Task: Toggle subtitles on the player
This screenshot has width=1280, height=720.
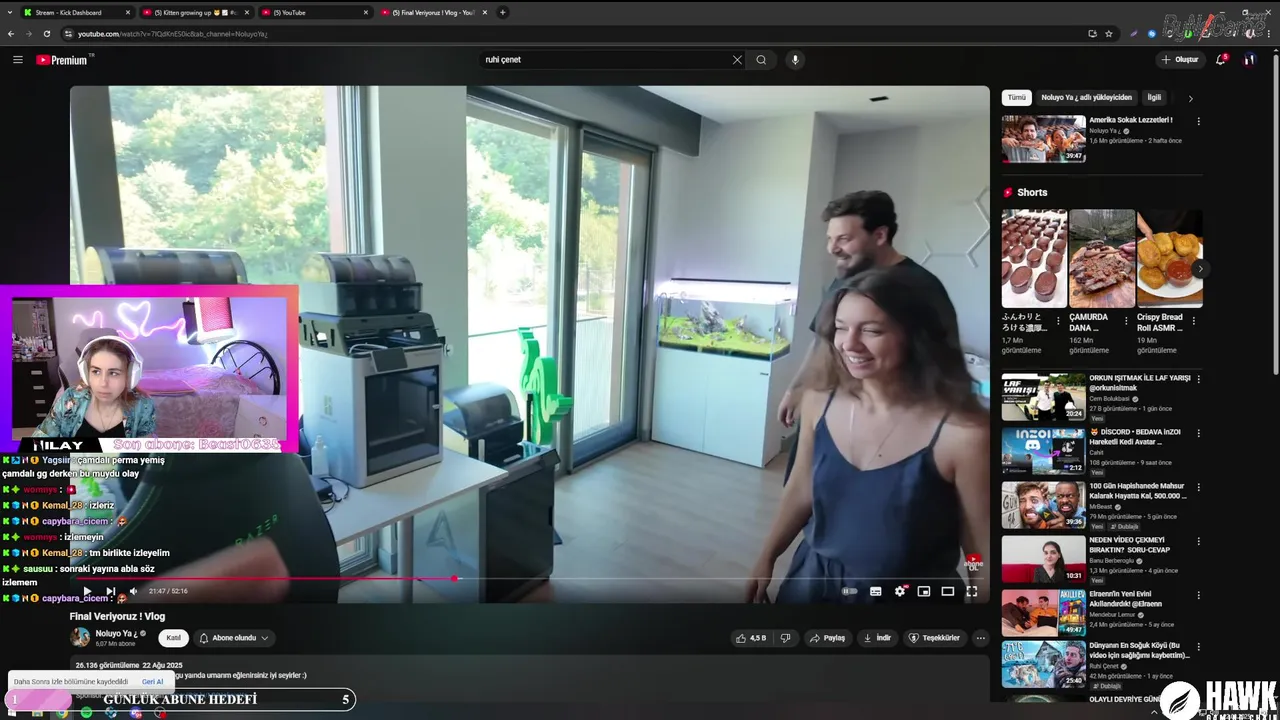Action: [x=875, y=591]
